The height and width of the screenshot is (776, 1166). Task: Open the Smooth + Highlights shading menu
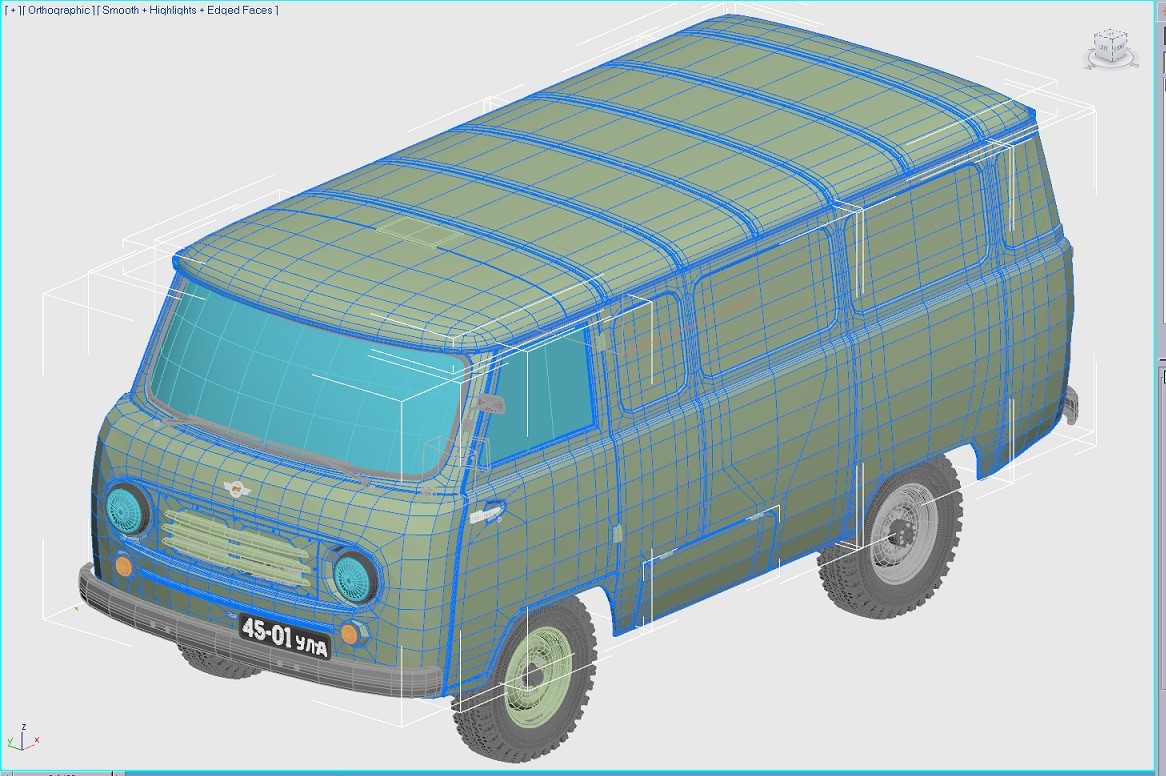188,10
